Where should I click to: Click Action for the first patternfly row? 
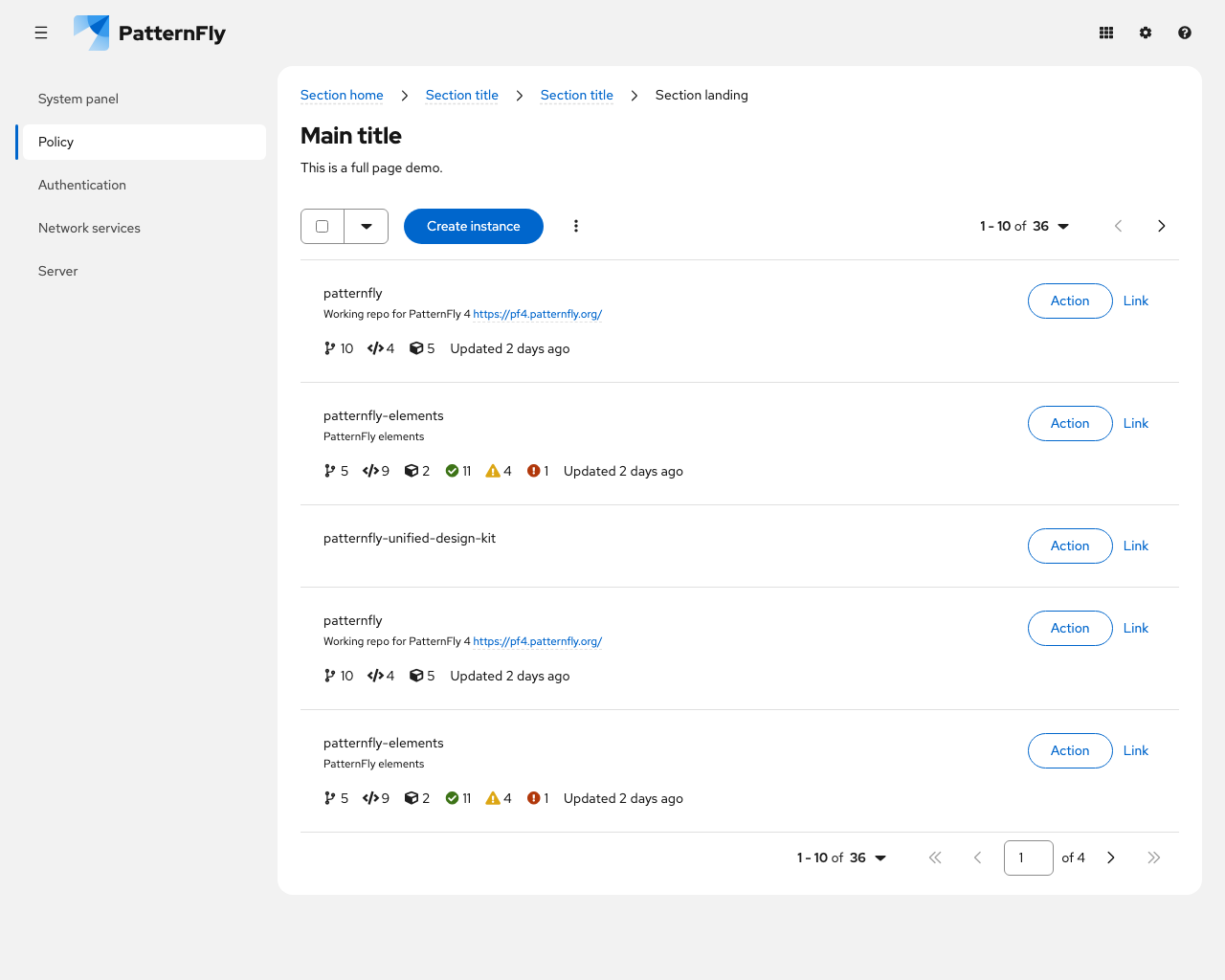(x=1070, y=301)
